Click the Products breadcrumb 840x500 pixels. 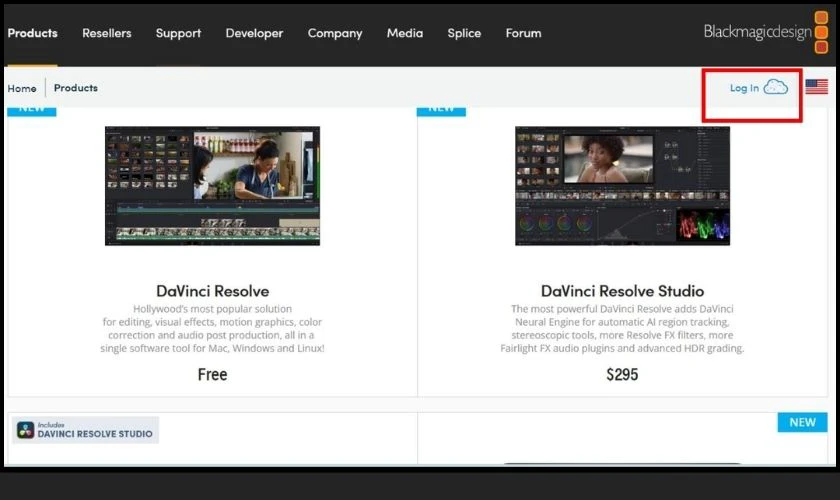tap(76, 88)
